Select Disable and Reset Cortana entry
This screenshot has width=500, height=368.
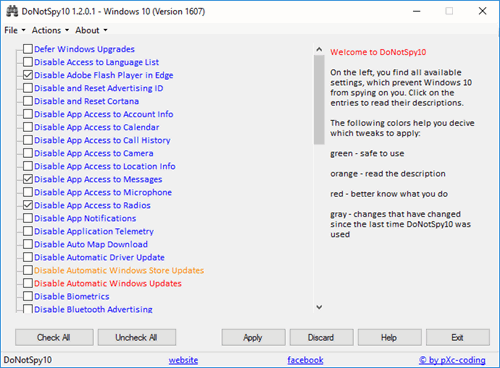click(x=86, y=101)
